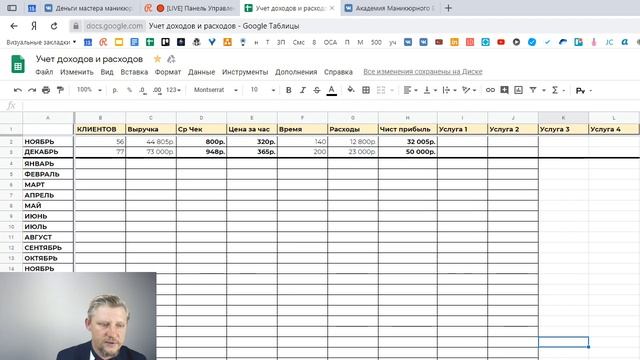The width and height of the screenshot is (640, 360).
Task: Open the Справка menu
Action: pos(338,72)
